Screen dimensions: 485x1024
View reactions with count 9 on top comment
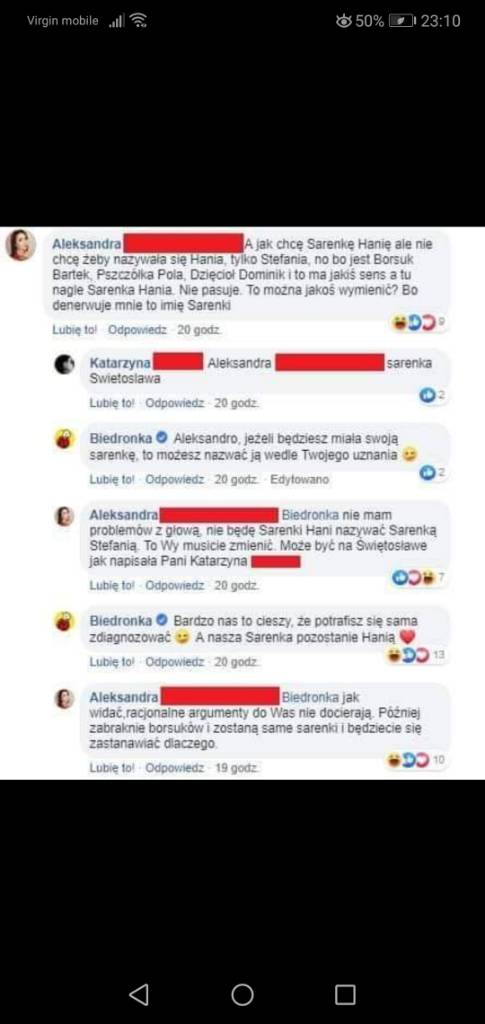[418, 321]
